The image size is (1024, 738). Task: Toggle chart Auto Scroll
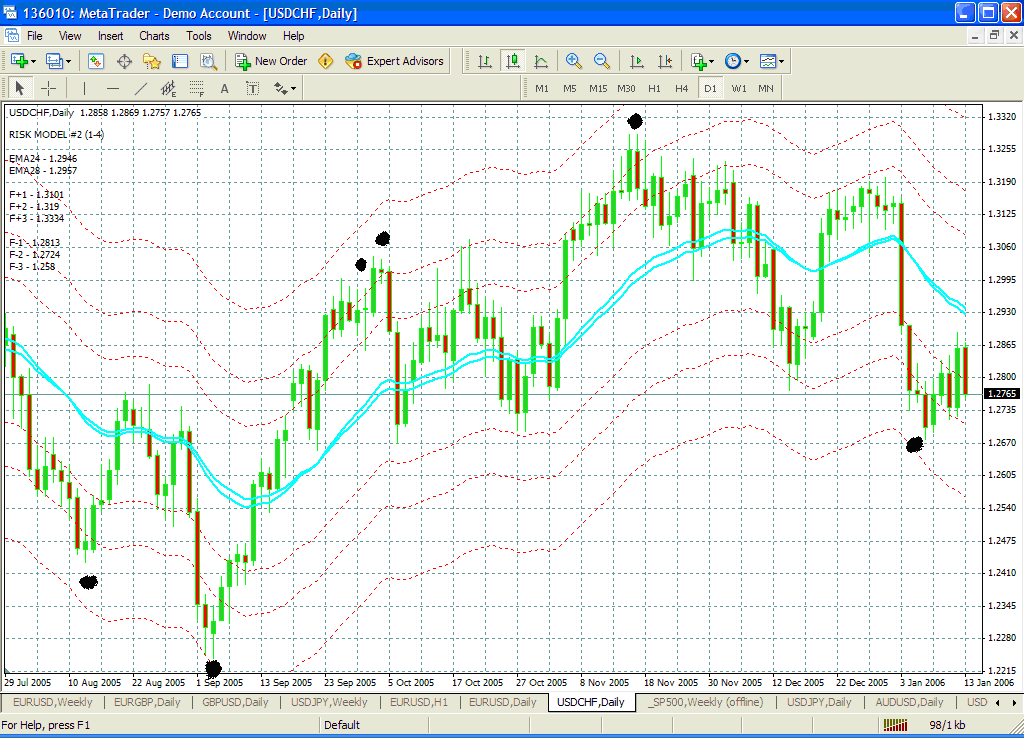click(637, 61)
